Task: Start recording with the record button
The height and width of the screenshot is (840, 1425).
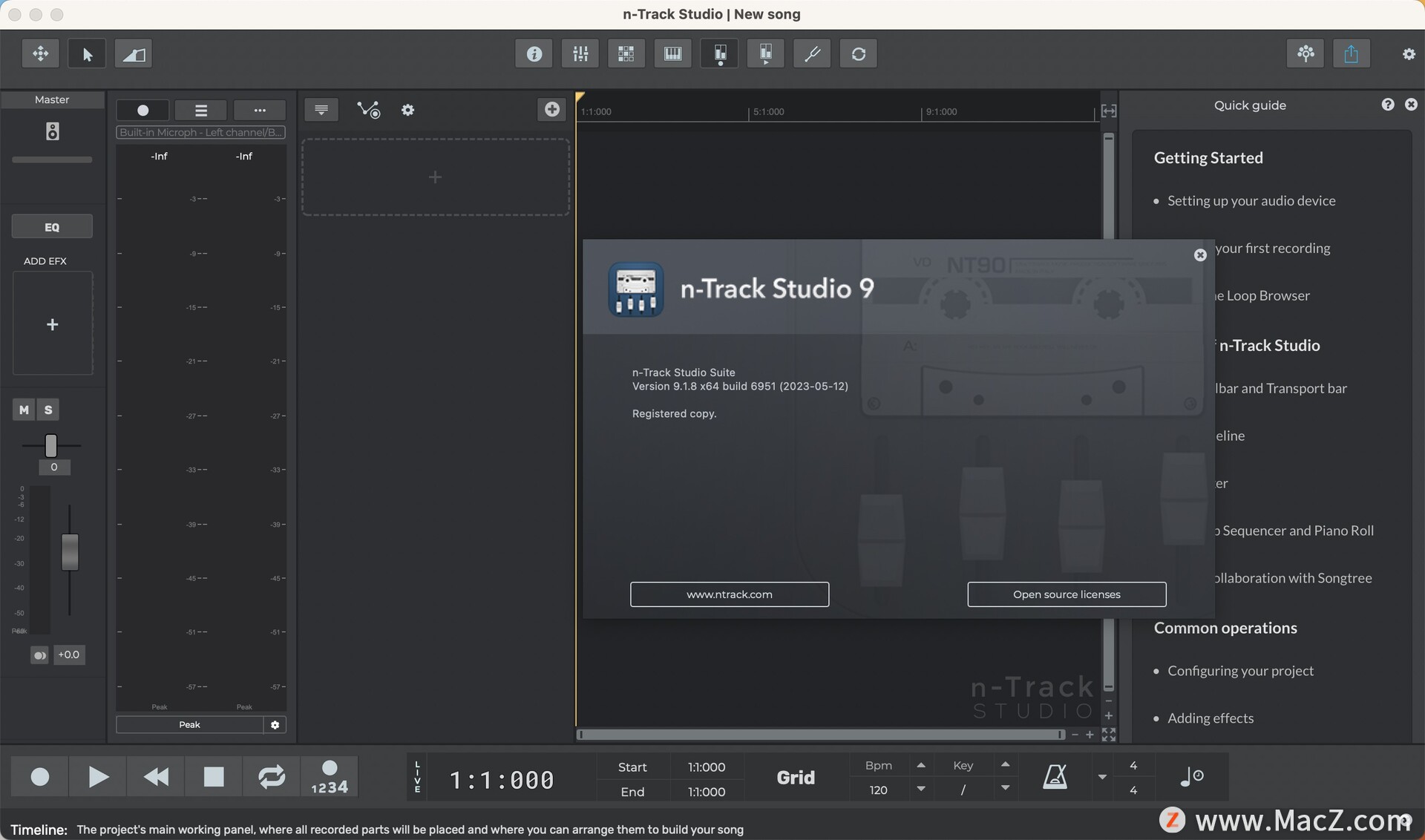Action: click(39, 777)
